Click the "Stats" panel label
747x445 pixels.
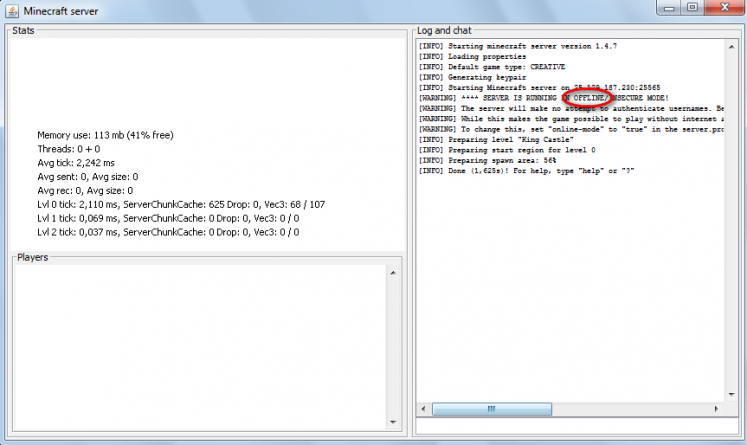click(23, 30)
